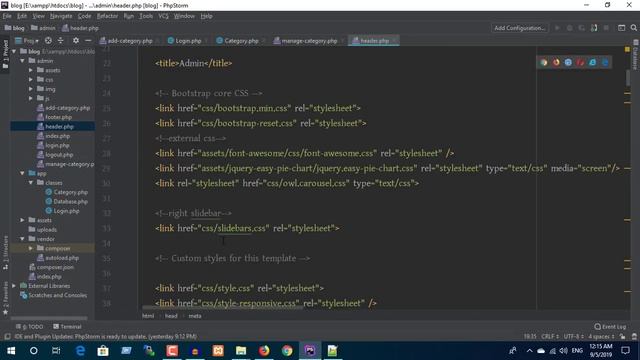Toggle the read-only lock icon in status bar
640x360 pixels.
(x=622, y=337)
